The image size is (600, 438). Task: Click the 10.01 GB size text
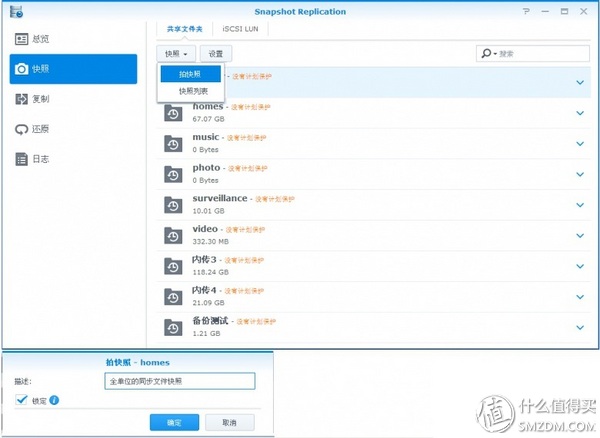coord(208,211)
